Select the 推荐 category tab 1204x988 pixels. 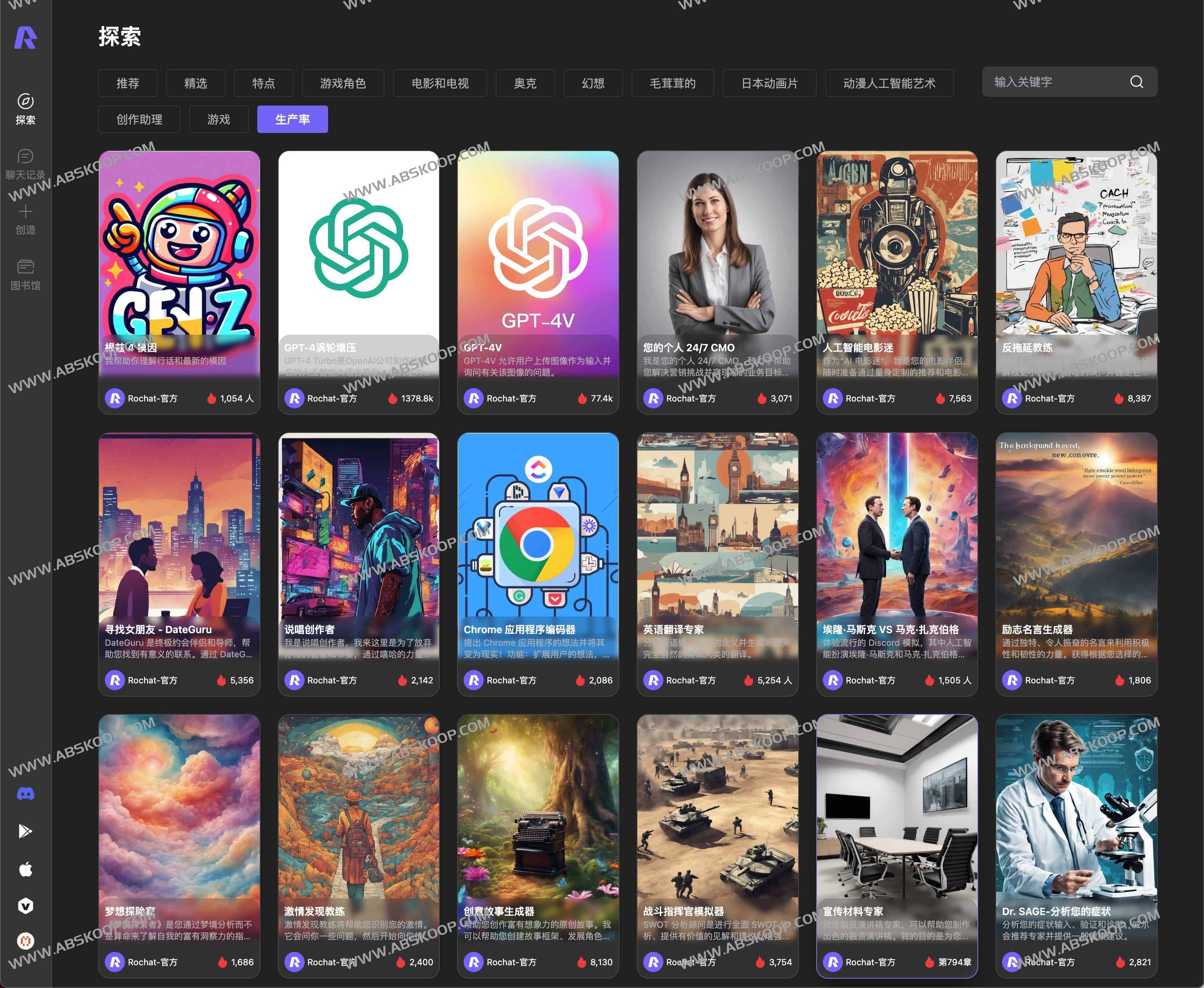coord(128,83)
